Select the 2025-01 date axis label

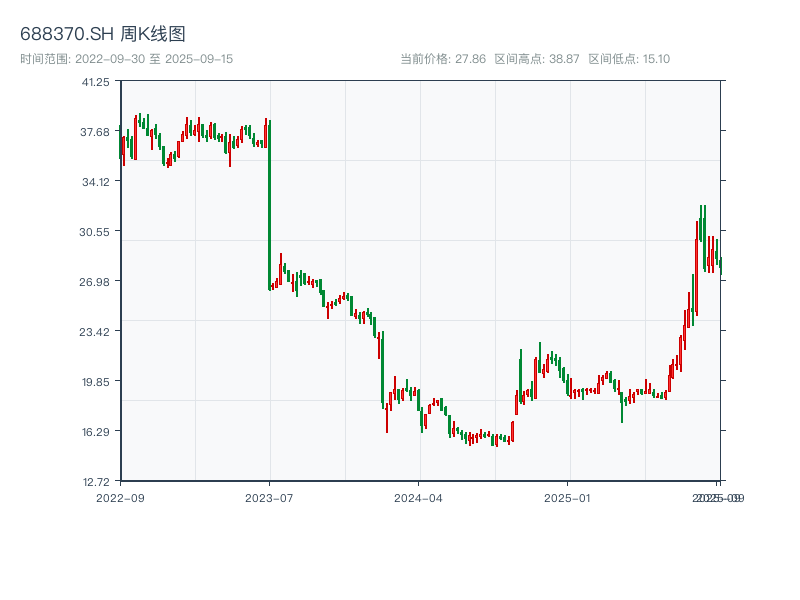(x=569, y=497)
